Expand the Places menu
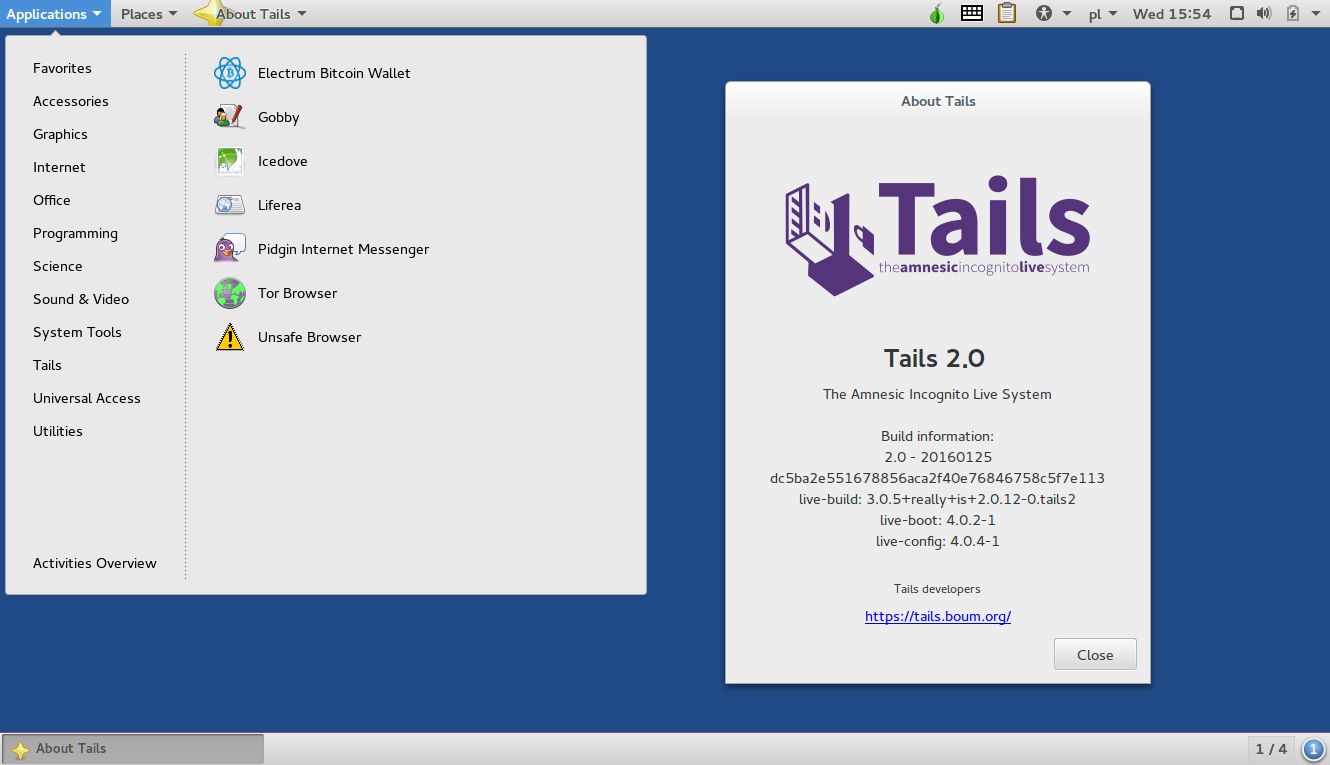 click(x=149, y=14)
